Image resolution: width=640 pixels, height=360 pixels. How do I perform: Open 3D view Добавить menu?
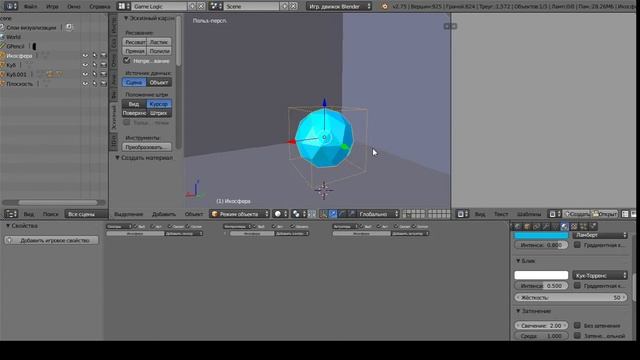pyautogui.click(x=164, y=214)
